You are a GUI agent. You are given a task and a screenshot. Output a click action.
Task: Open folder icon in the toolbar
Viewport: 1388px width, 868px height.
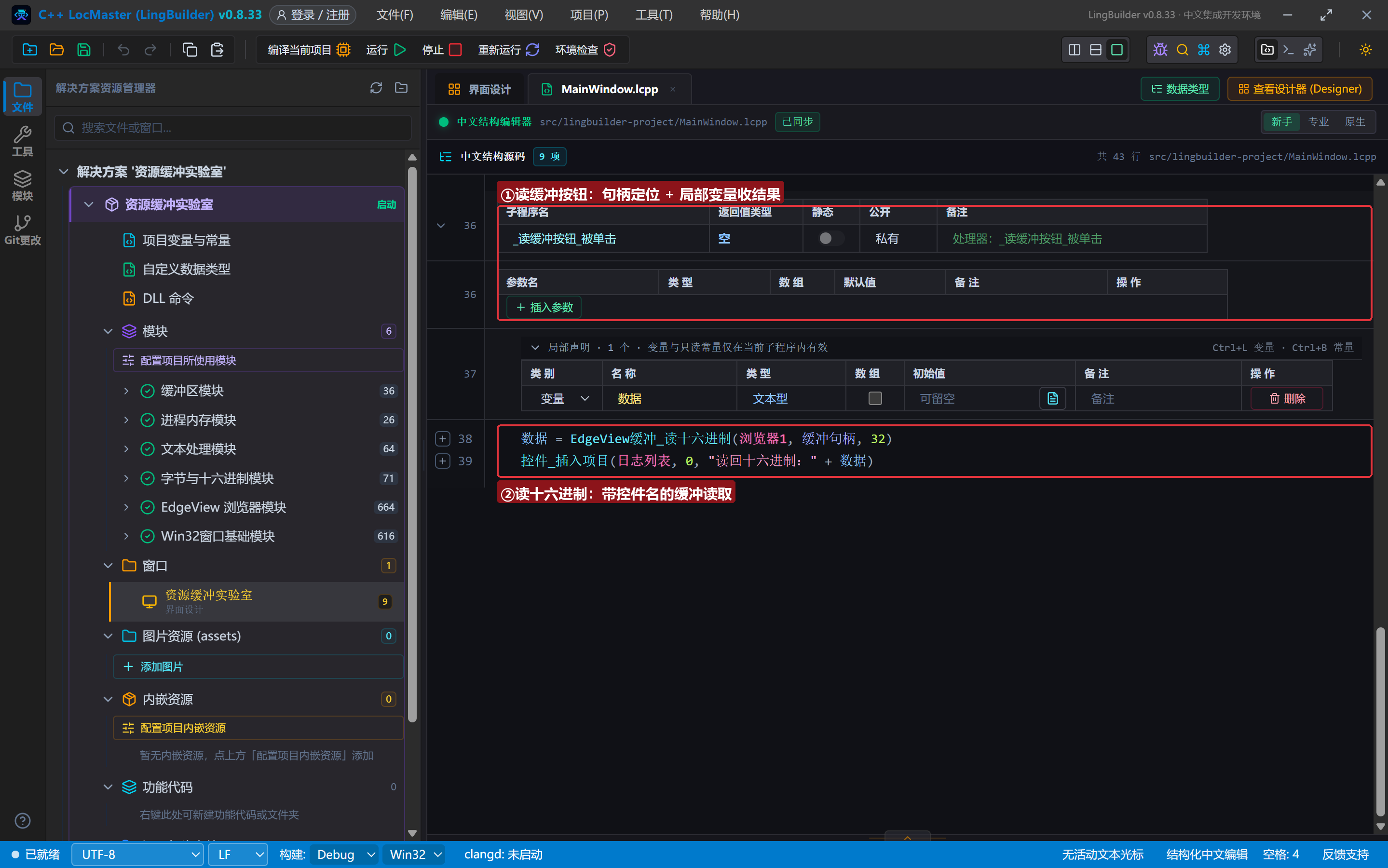[57, 50]
